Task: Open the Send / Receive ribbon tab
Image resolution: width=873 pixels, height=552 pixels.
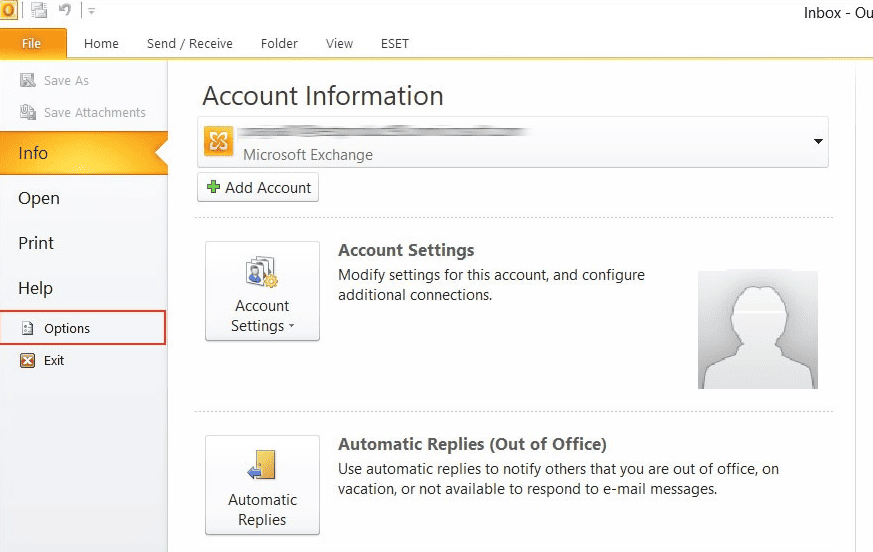Action: [x=189, y=43]
